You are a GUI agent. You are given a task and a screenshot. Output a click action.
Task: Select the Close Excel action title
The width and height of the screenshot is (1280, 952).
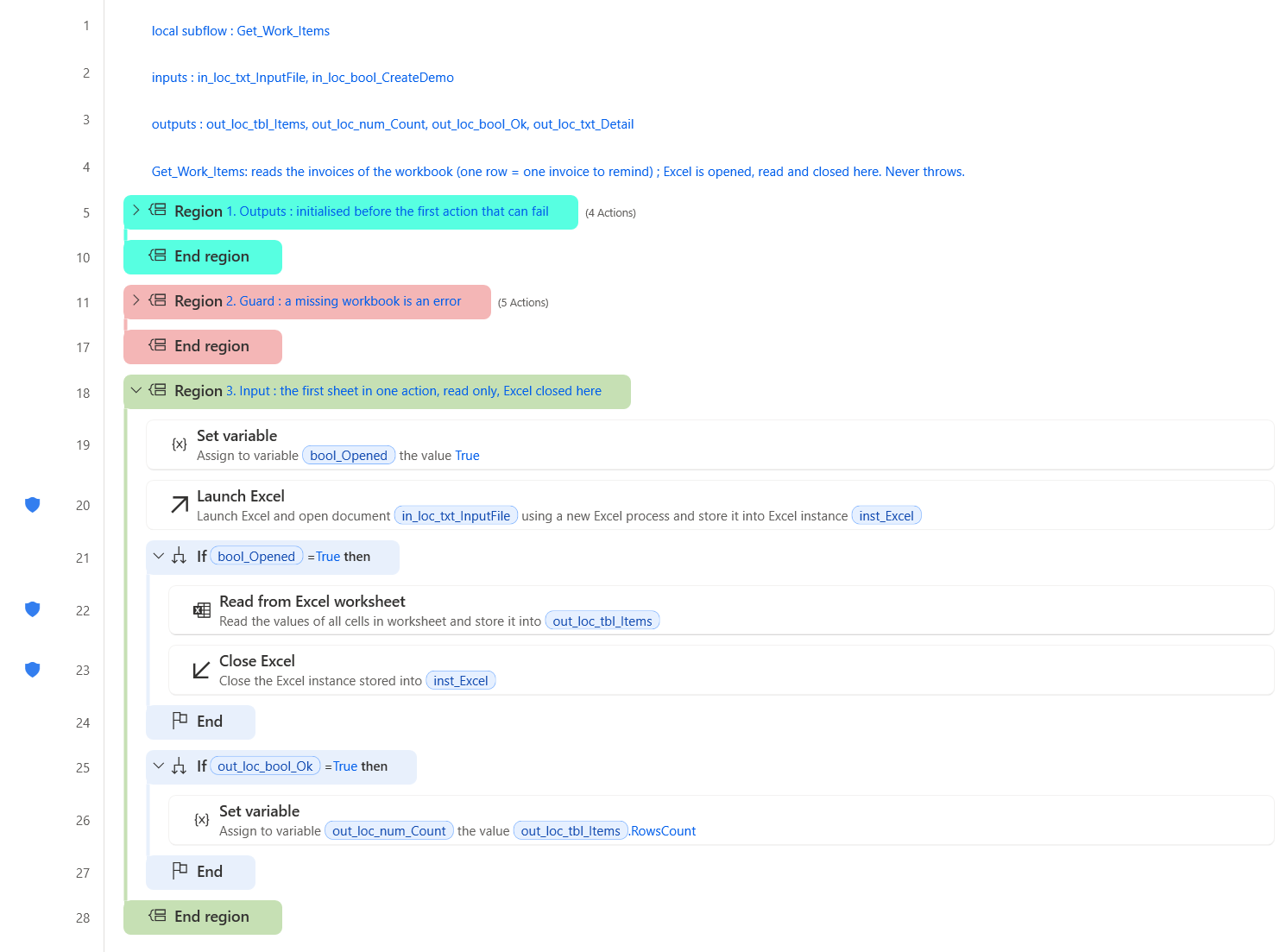point(257,661)
